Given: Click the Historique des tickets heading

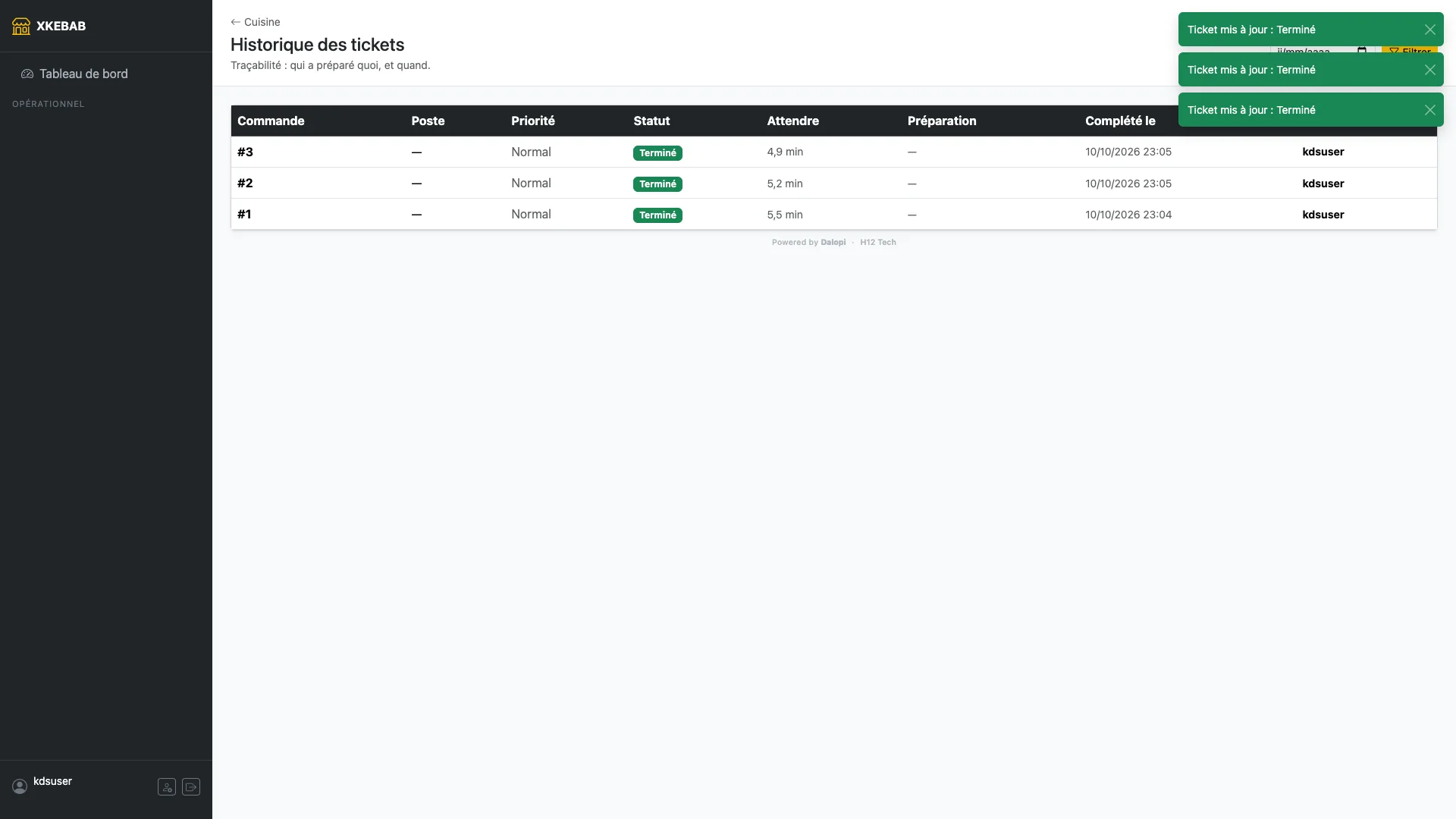Looking at the screenshot, I should [x=317, y=45].
